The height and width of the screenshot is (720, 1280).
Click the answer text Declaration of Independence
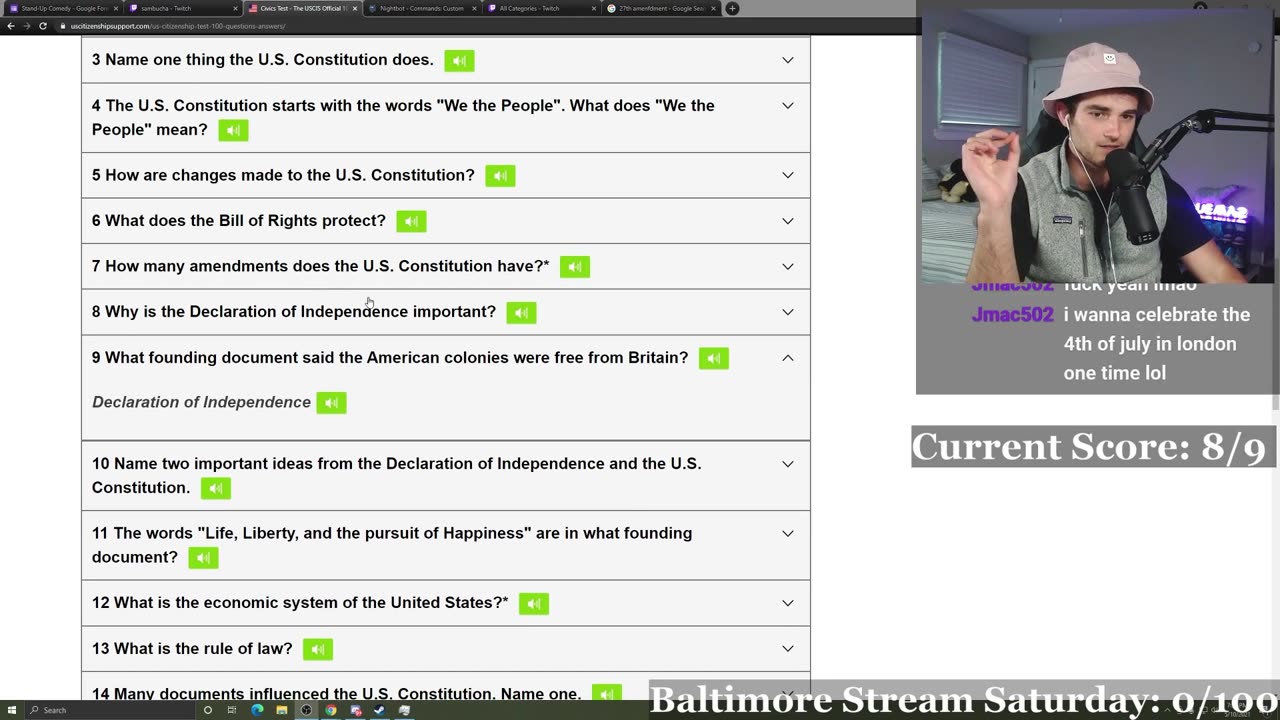coord(201,402)
